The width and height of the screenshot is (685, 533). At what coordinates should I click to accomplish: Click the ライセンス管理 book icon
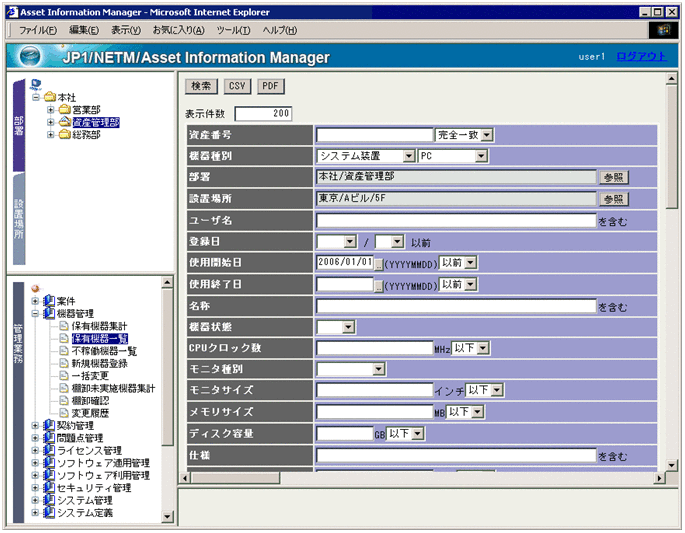pyautogui.click(x=48, y=450)
